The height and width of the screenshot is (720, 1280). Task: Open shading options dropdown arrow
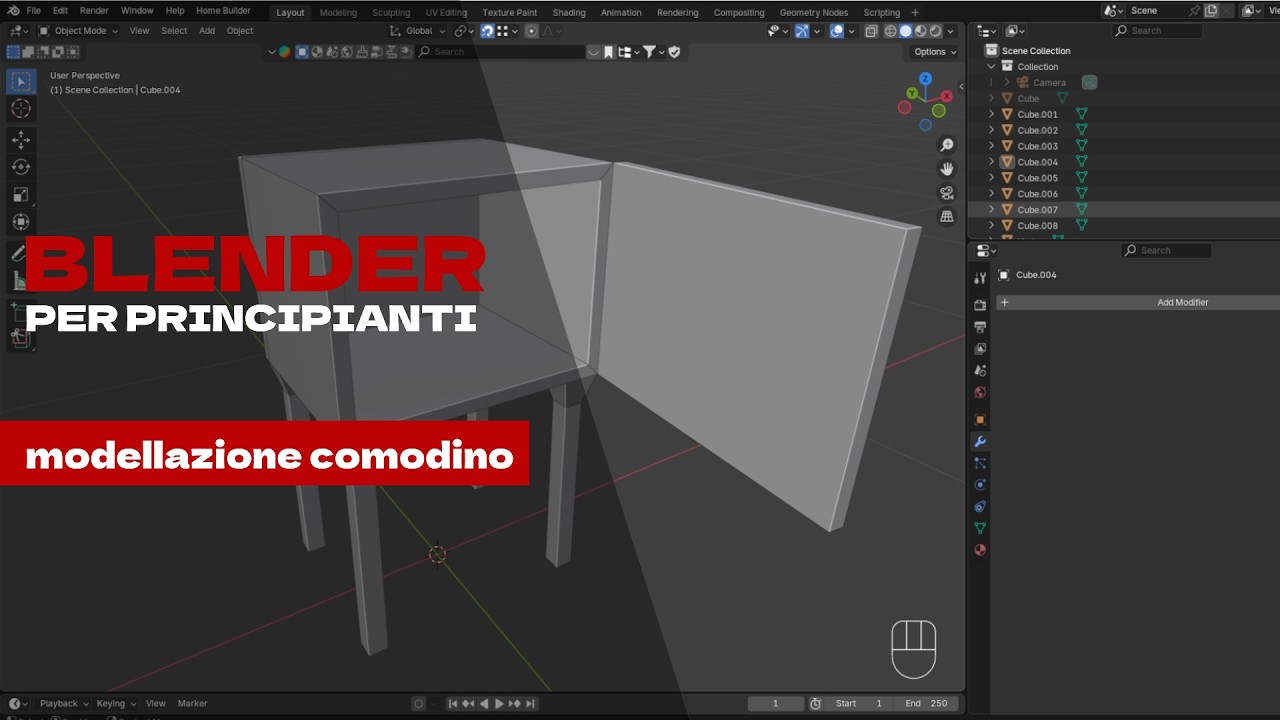[951, 31]
